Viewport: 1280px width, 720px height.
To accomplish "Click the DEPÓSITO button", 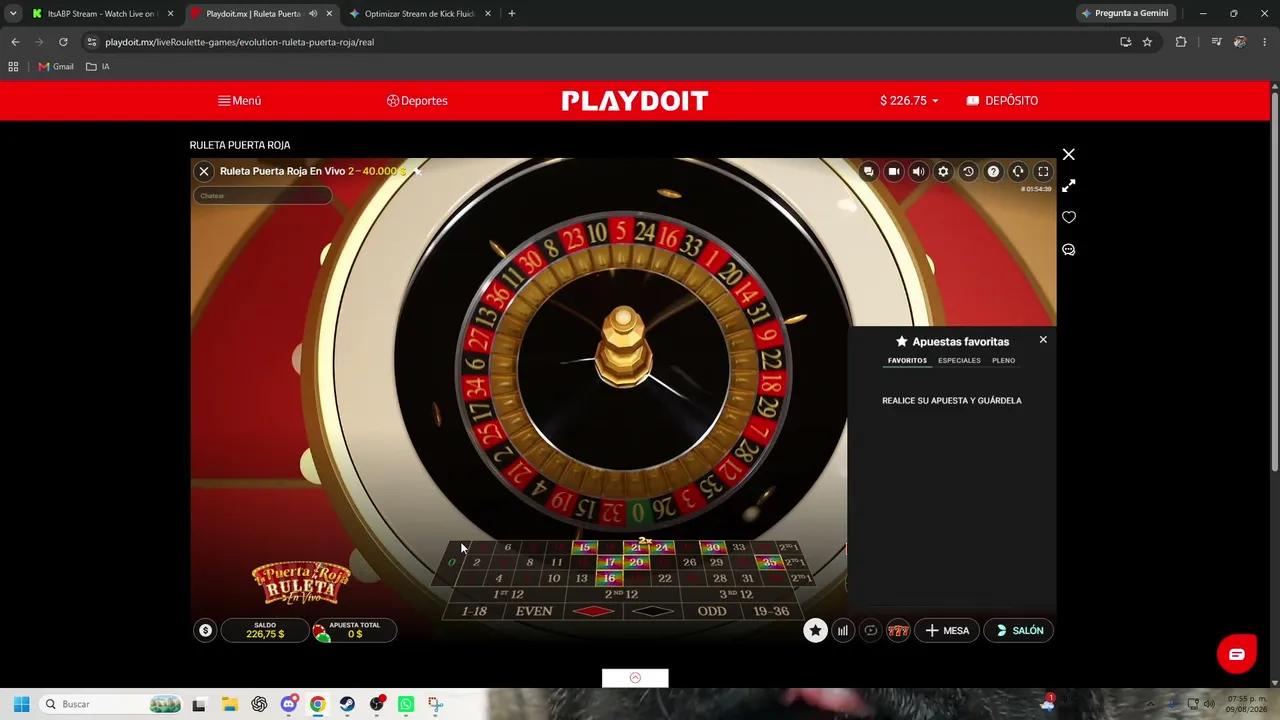I will pyautogui.click(x=1002, y=101).
